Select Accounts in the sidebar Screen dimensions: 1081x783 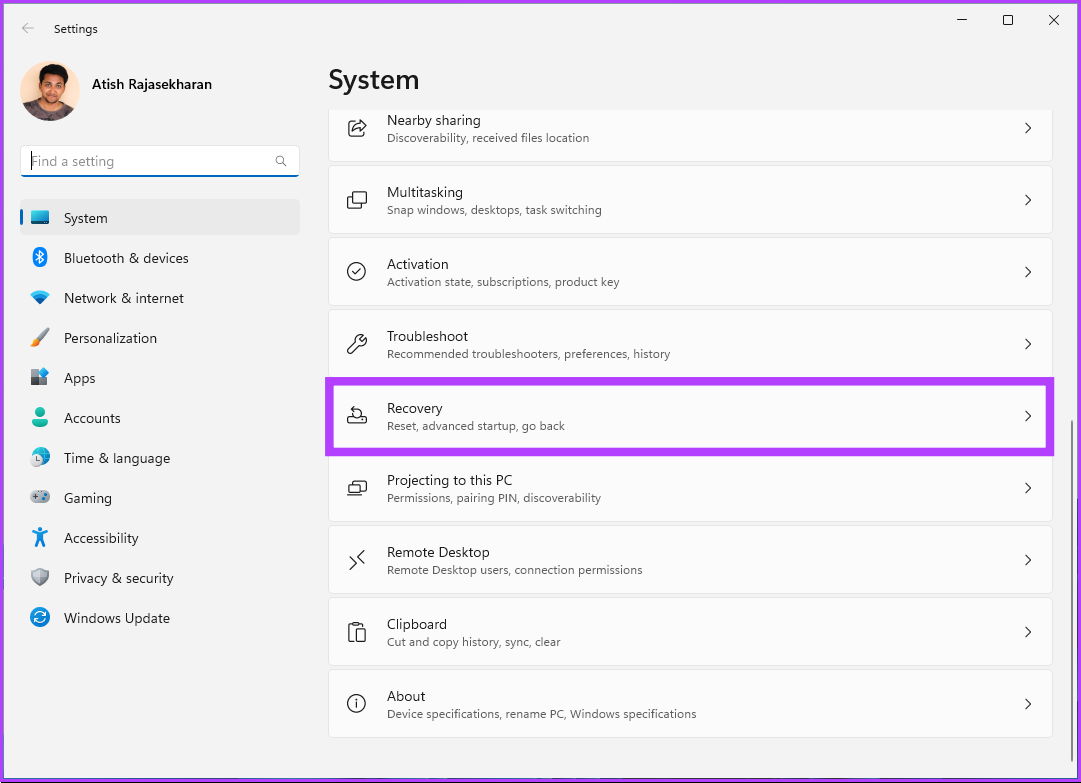tap(92, 418)
